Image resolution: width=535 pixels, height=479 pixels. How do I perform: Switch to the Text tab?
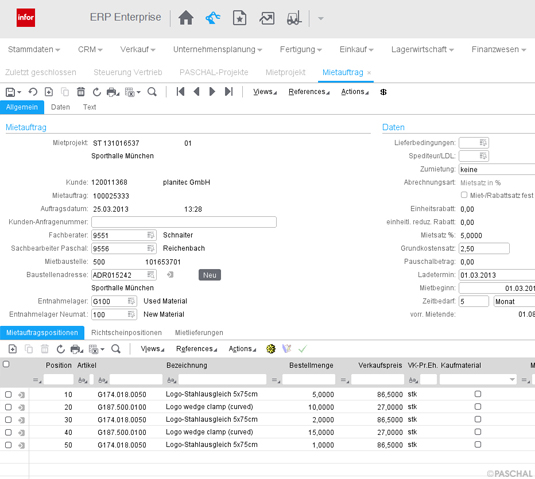click(x=89, y=107)
